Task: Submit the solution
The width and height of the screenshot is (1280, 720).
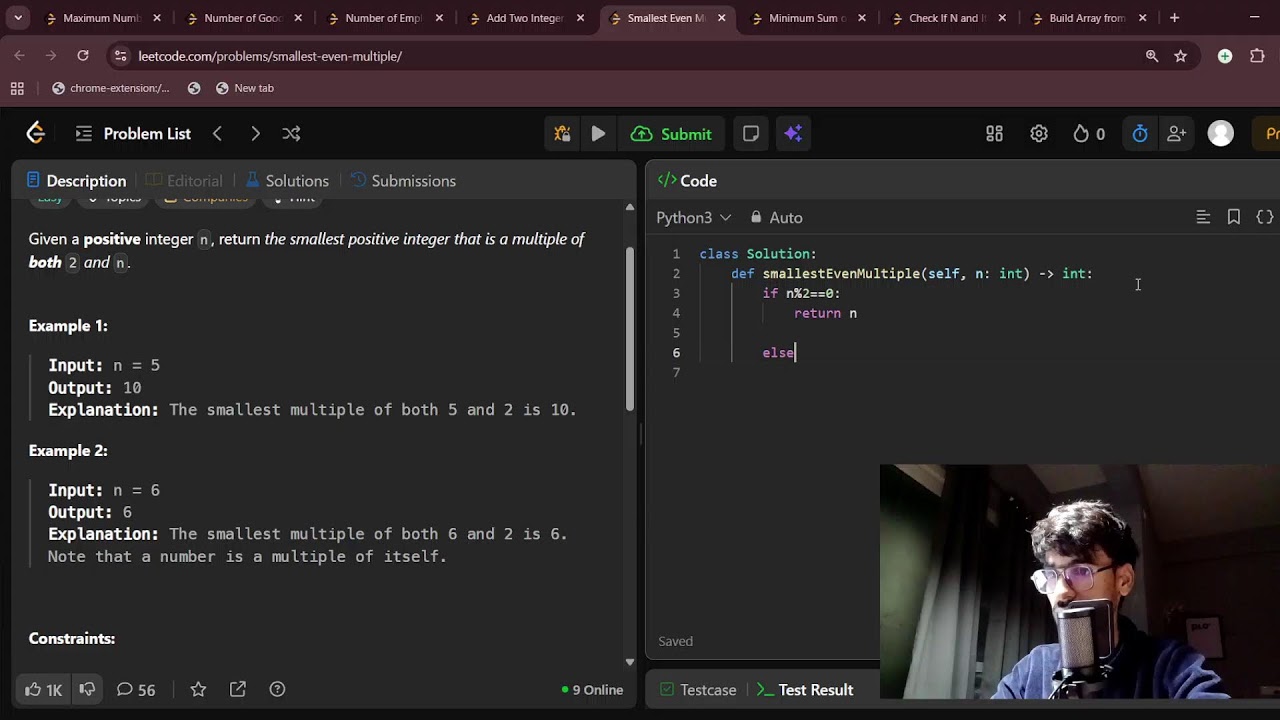Action: 671,134
